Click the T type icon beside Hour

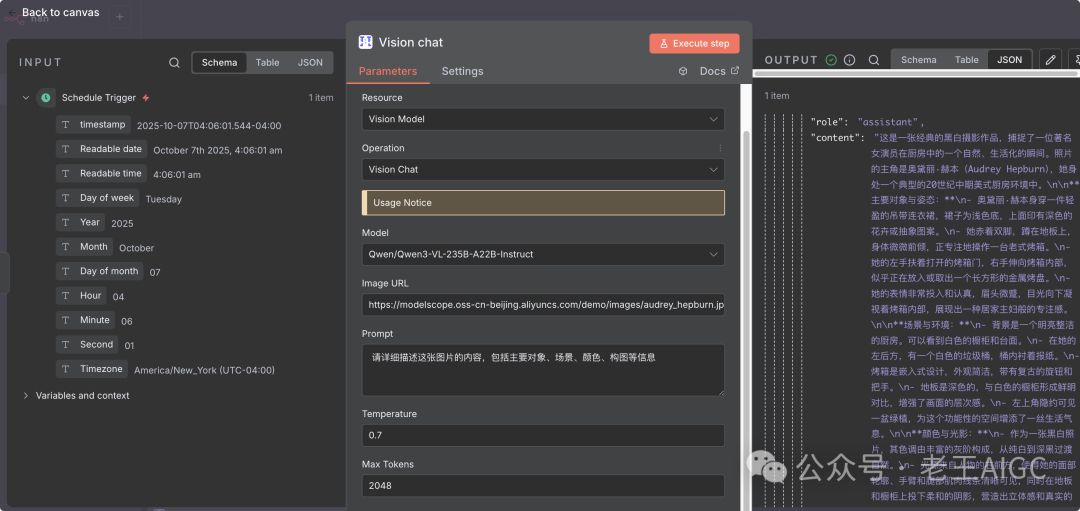click(x=66, y=295)
